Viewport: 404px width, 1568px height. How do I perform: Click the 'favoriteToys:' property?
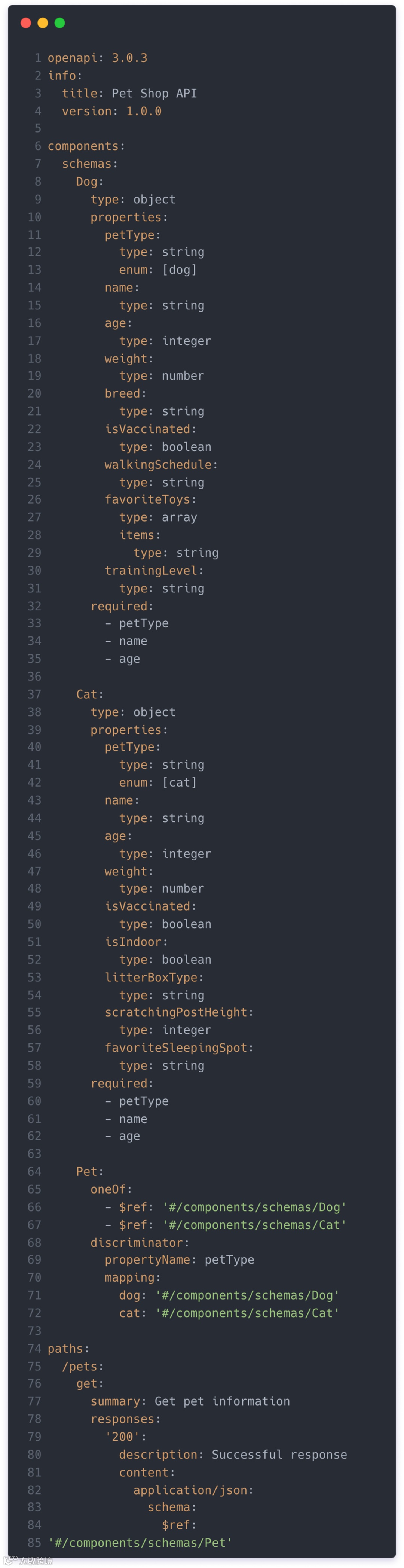point(150,499)
